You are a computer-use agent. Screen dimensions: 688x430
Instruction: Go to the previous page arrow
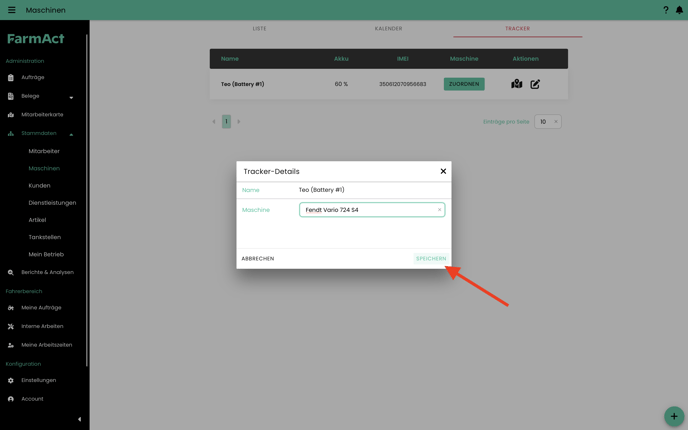point(214,122)
